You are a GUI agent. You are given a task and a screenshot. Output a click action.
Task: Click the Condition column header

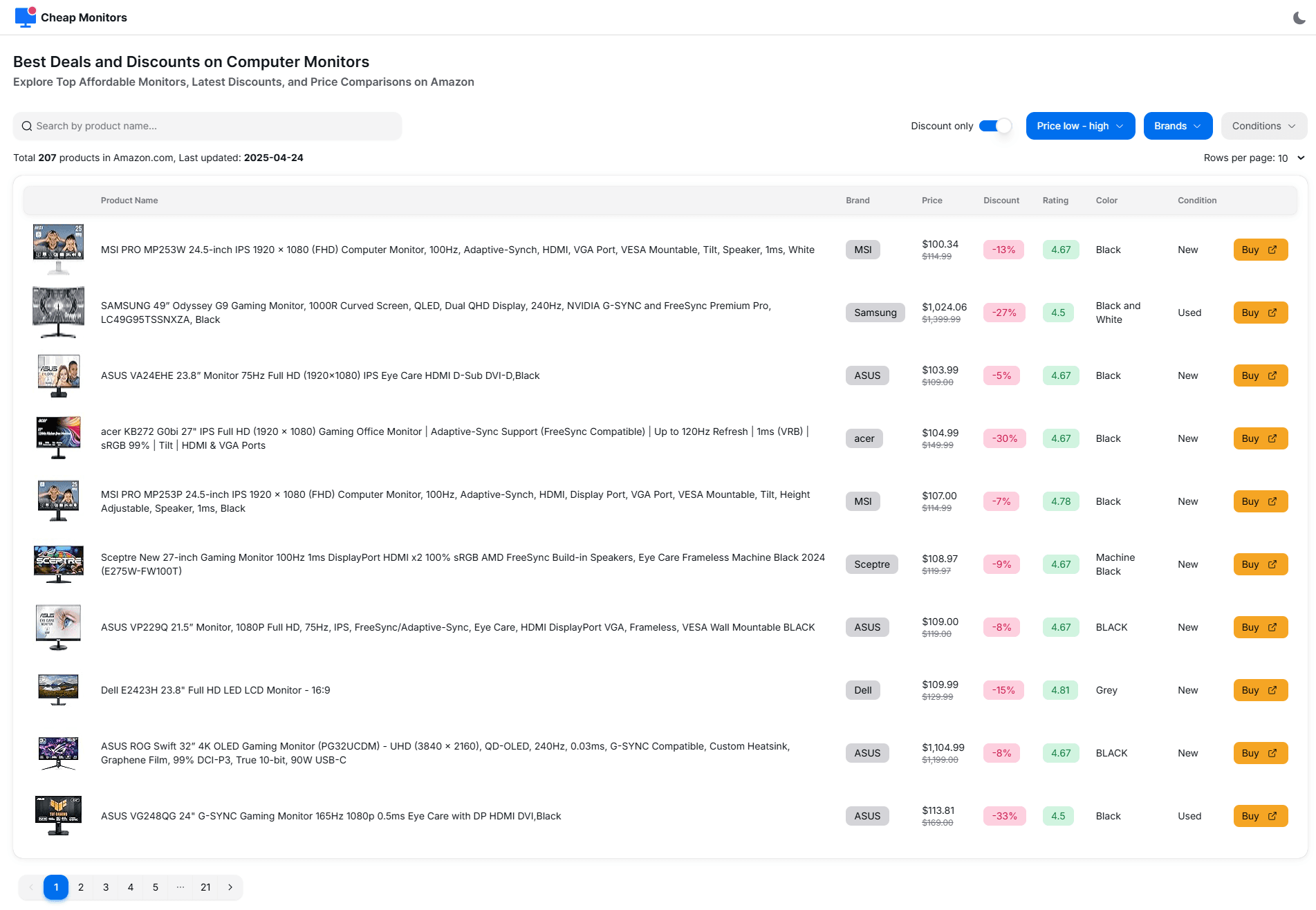1197,201
